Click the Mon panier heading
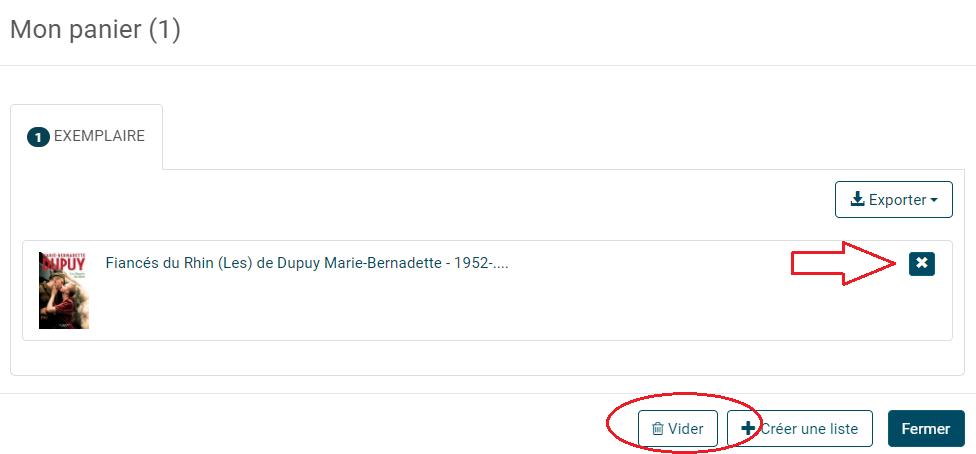The width and height of the screenshot is (976, 454). pos(95,30)
